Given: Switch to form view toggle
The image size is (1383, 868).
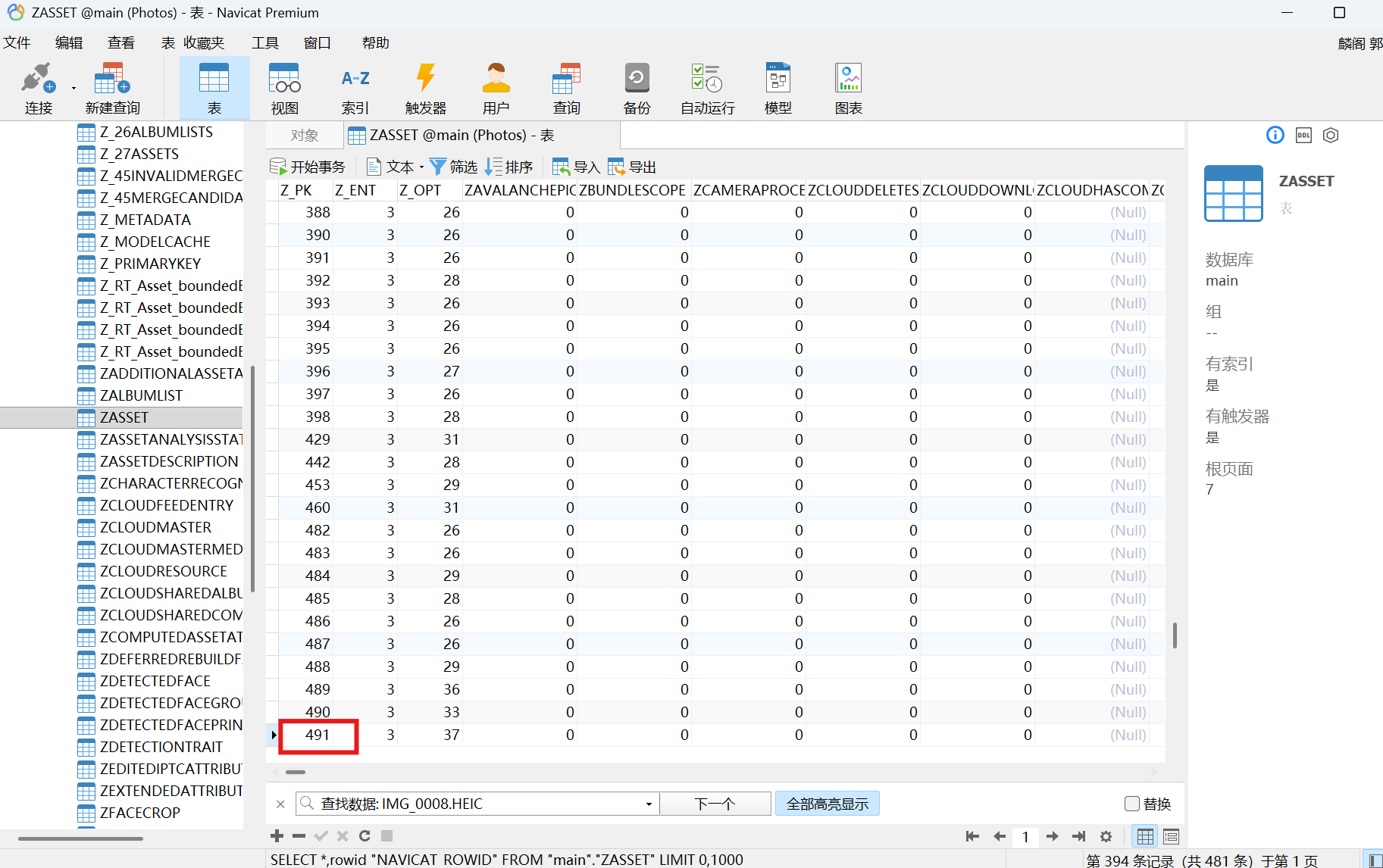Looking at the screenshot, I should 1171,836.
